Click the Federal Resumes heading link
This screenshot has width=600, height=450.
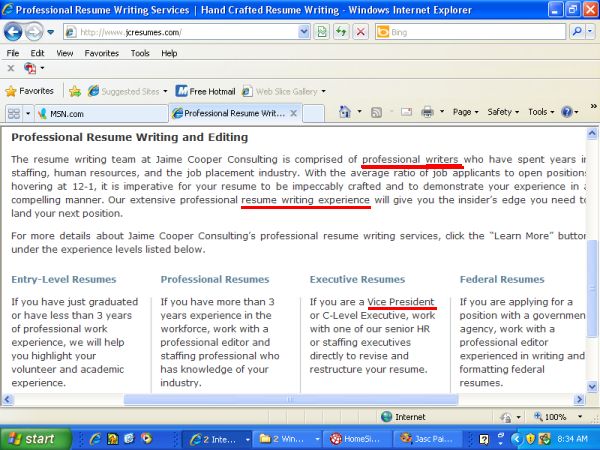point(502,279)
